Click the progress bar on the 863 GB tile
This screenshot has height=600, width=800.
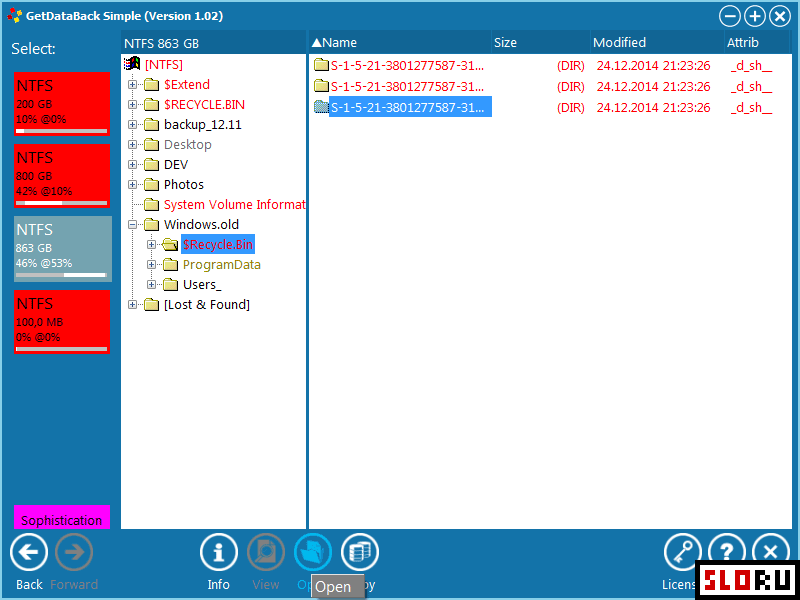tap(61, 275)
